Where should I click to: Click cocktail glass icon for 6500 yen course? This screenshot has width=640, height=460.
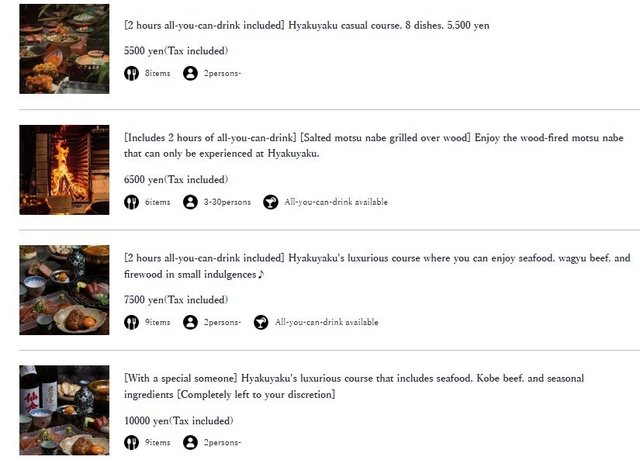270,202
